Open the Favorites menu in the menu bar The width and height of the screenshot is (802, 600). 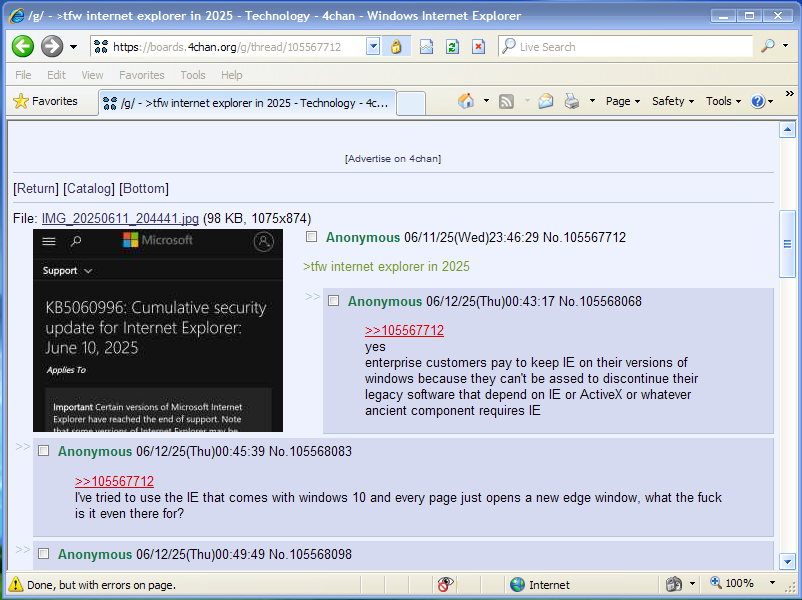(x=142, y=75)
